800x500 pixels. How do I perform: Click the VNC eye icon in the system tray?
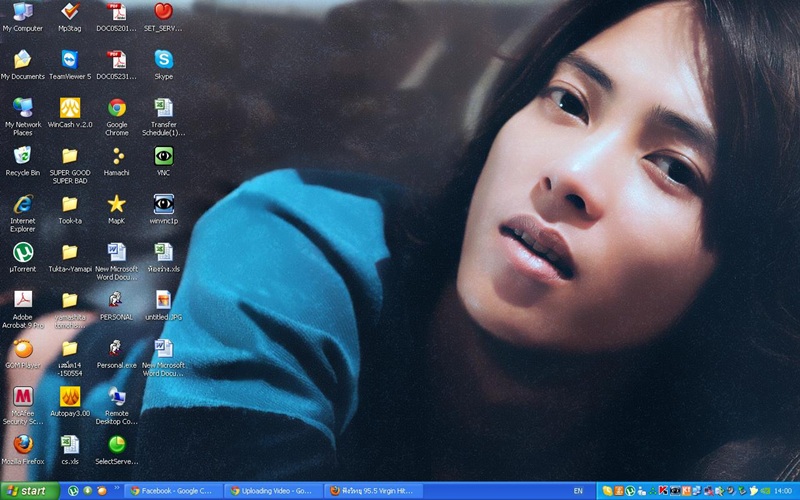point(675,491)
